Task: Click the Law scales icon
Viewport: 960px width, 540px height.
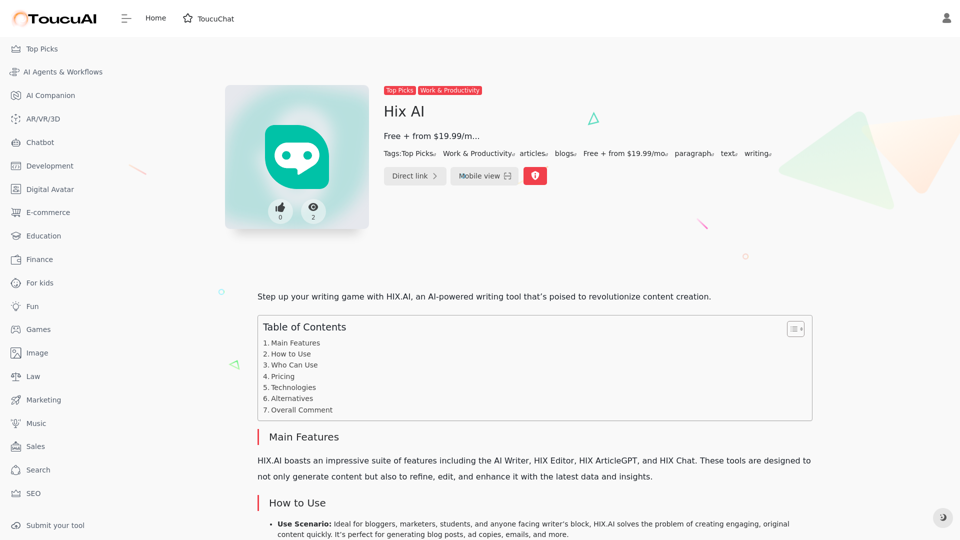Action: pos(16,377)
